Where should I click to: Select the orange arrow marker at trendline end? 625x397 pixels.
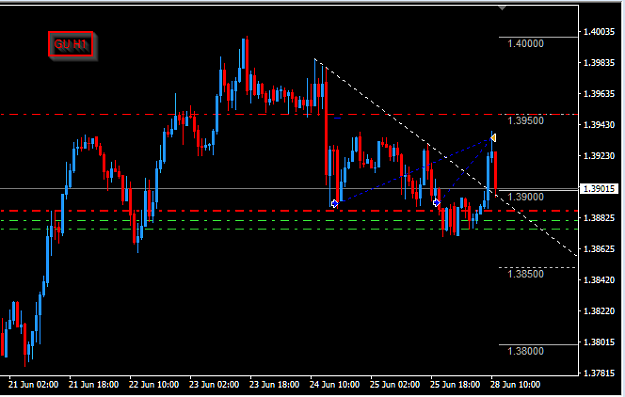coord(493,138)
